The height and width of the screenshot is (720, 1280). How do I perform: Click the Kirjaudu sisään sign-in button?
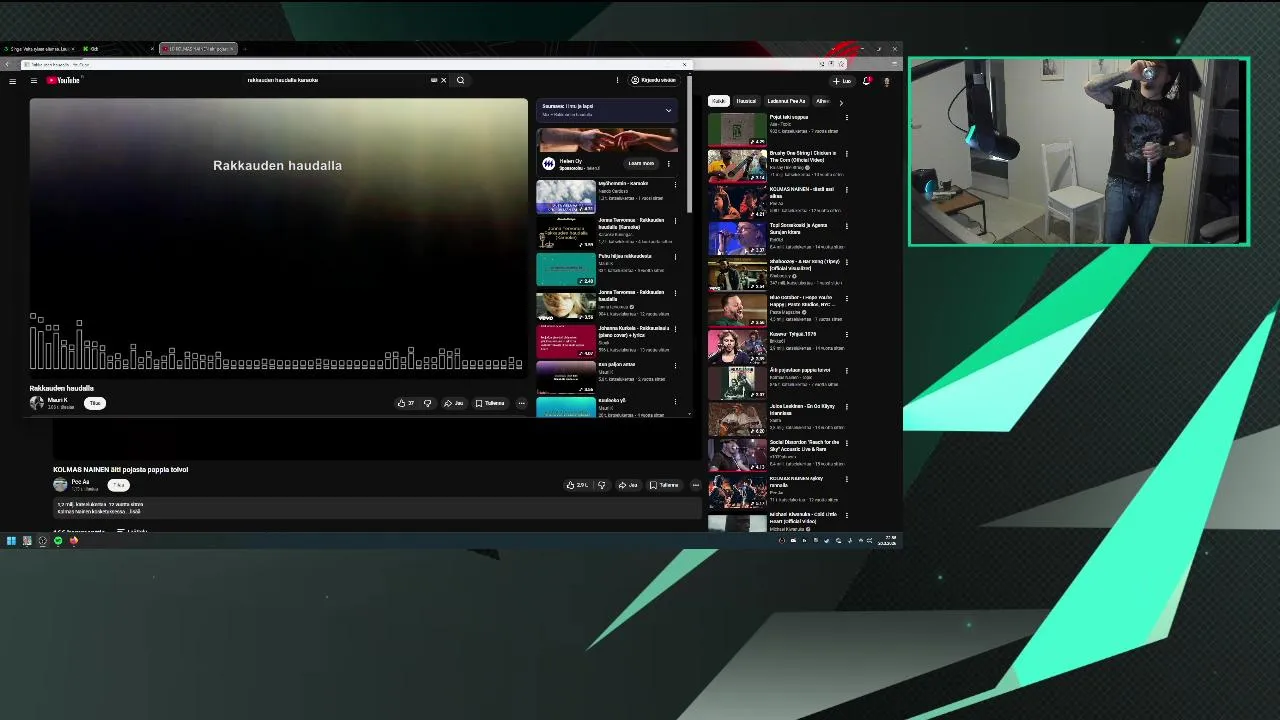pyautogui.click(x=653, y=80)
